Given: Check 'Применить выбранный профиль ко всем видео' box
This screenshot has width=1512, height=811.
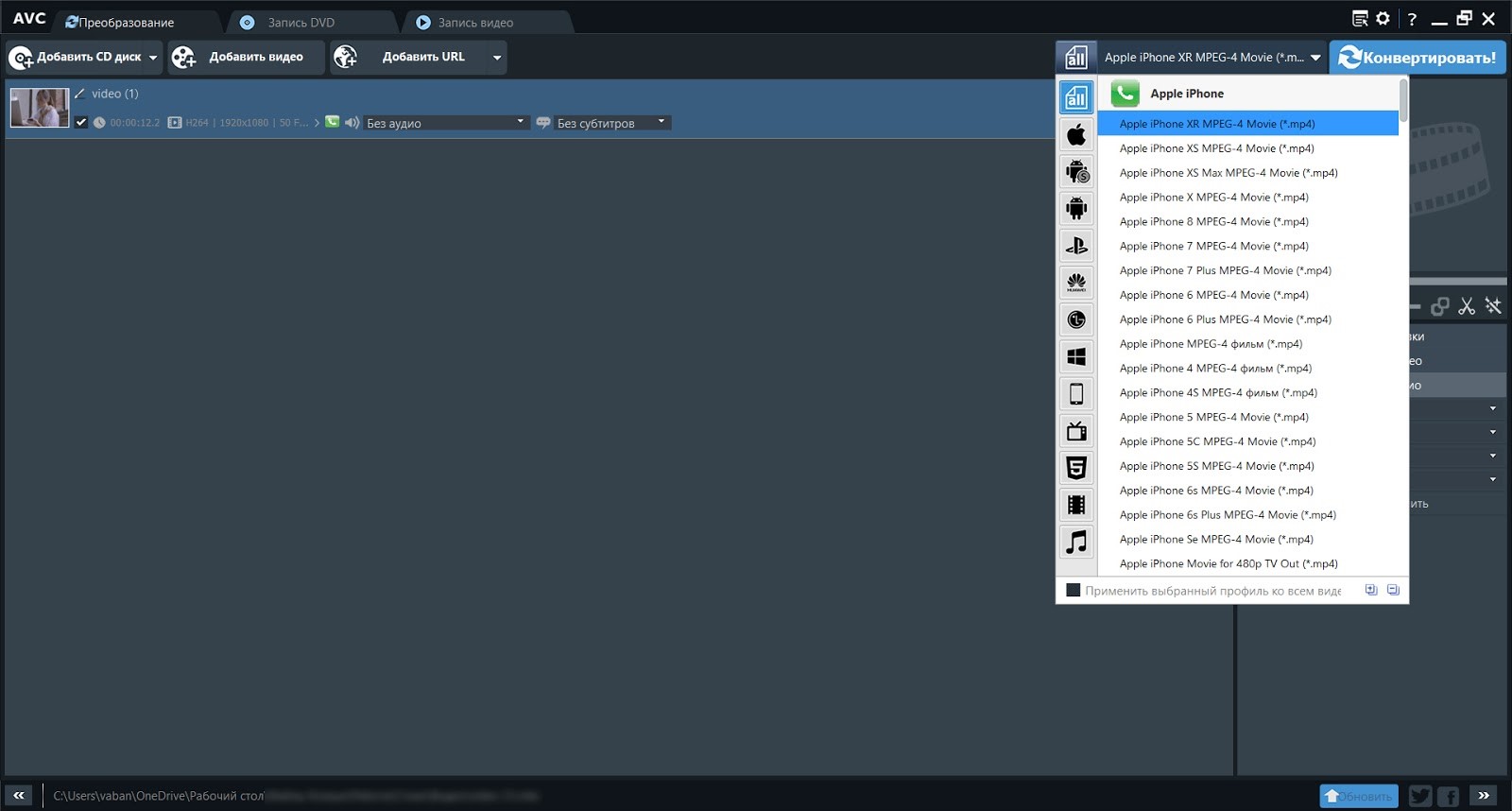Looking at the screenshot, I should pyautogui.click(x=1073, y=590).
